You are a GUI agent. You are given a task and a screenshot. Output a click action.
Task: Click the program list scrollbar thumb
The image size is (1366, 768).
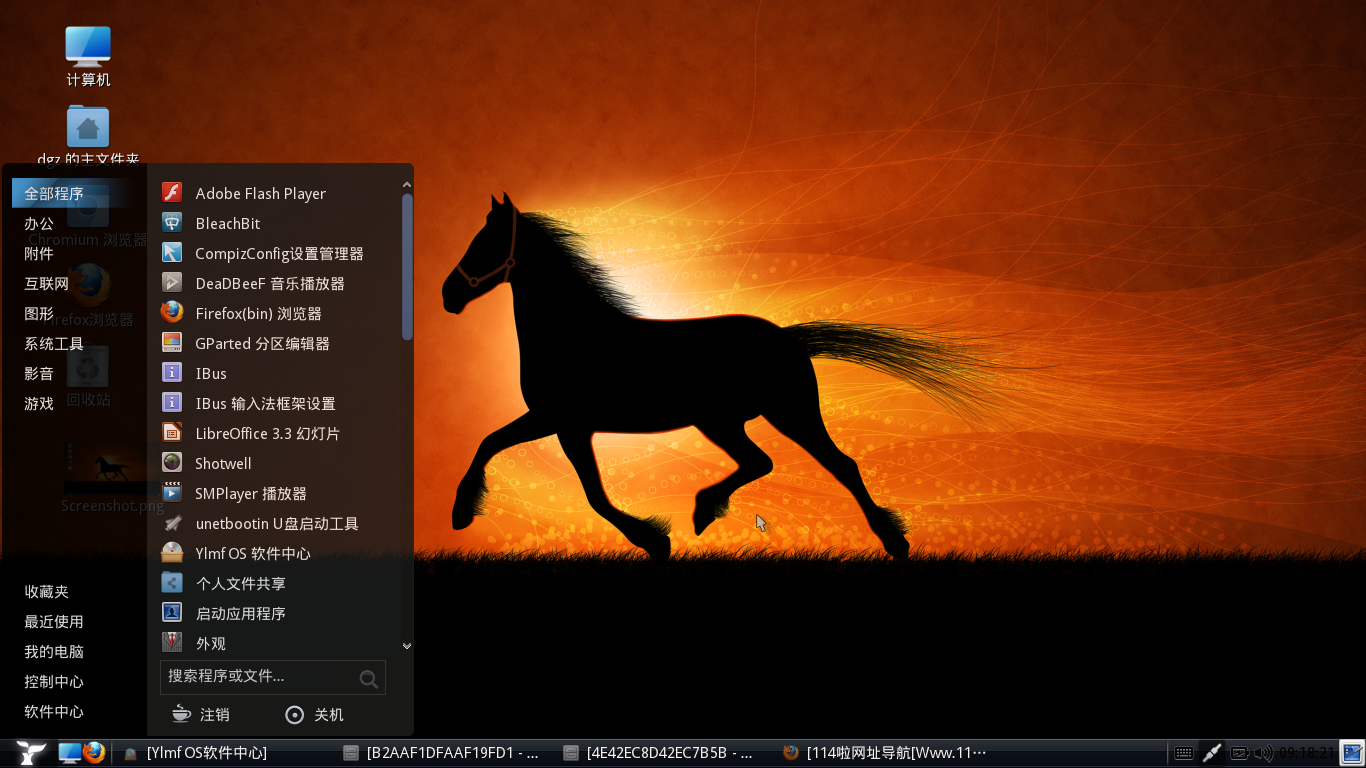[x=407, y=266]
